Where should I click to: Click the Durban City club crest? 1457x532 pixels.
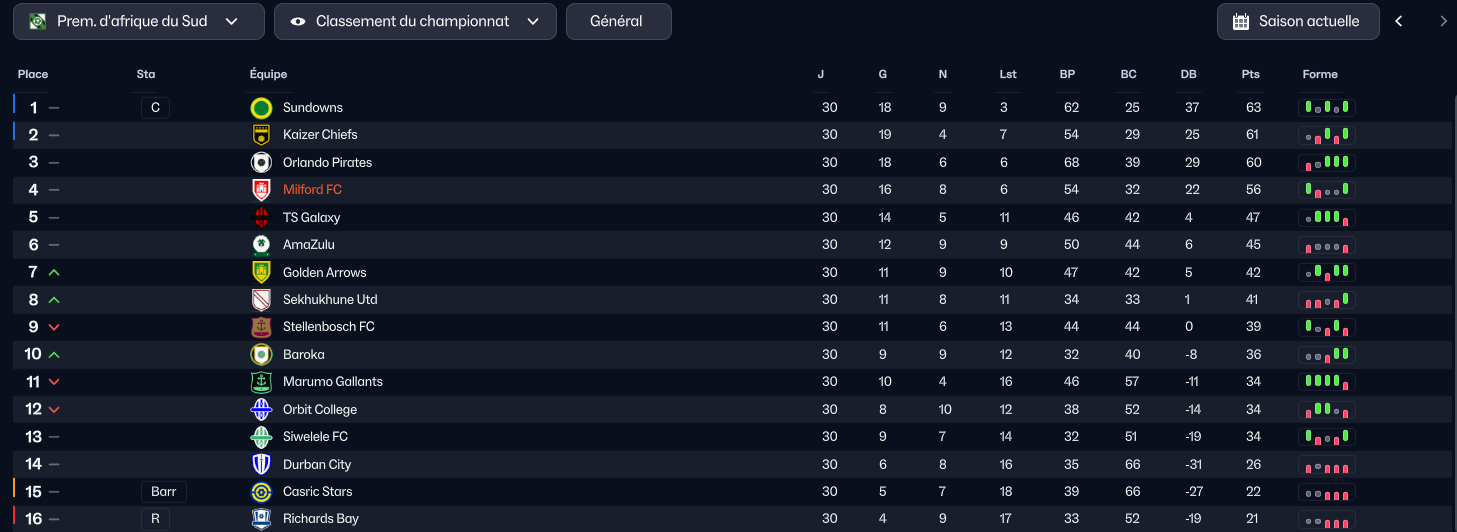[261, 464]
